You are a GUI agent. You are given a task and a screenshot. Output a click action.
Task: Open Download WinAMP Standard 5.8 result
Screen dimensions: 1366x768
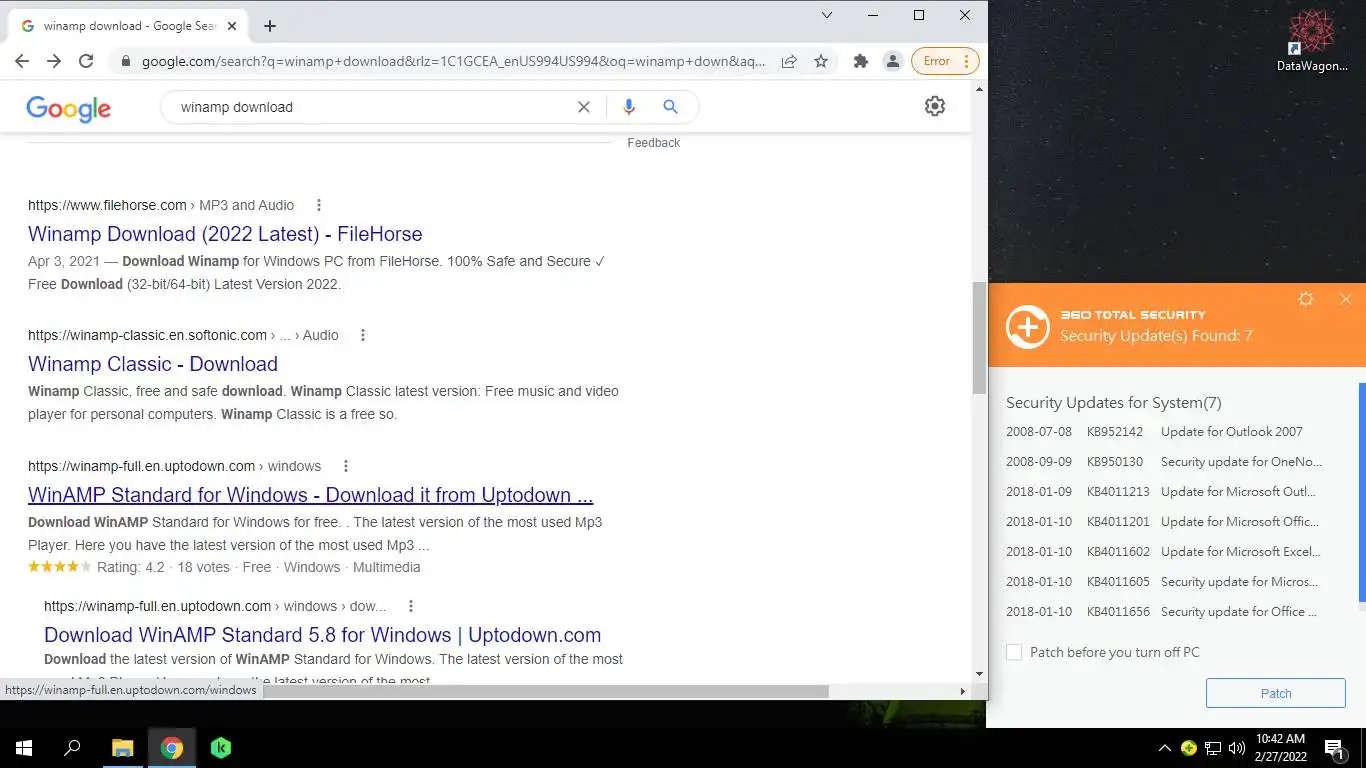click(x=322, y=635)
